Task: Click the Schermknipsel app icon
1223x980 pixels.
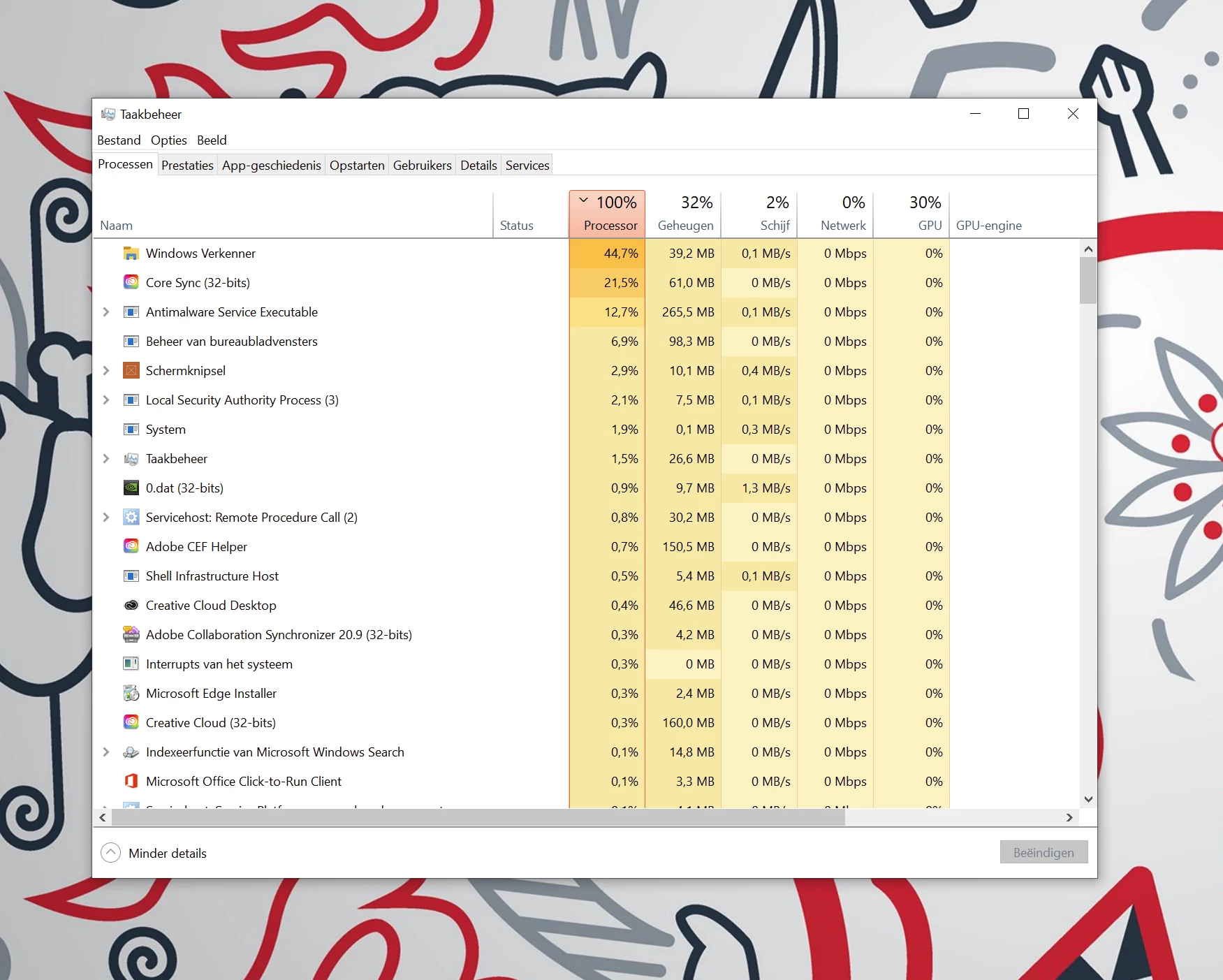Action: pos(131,371)
